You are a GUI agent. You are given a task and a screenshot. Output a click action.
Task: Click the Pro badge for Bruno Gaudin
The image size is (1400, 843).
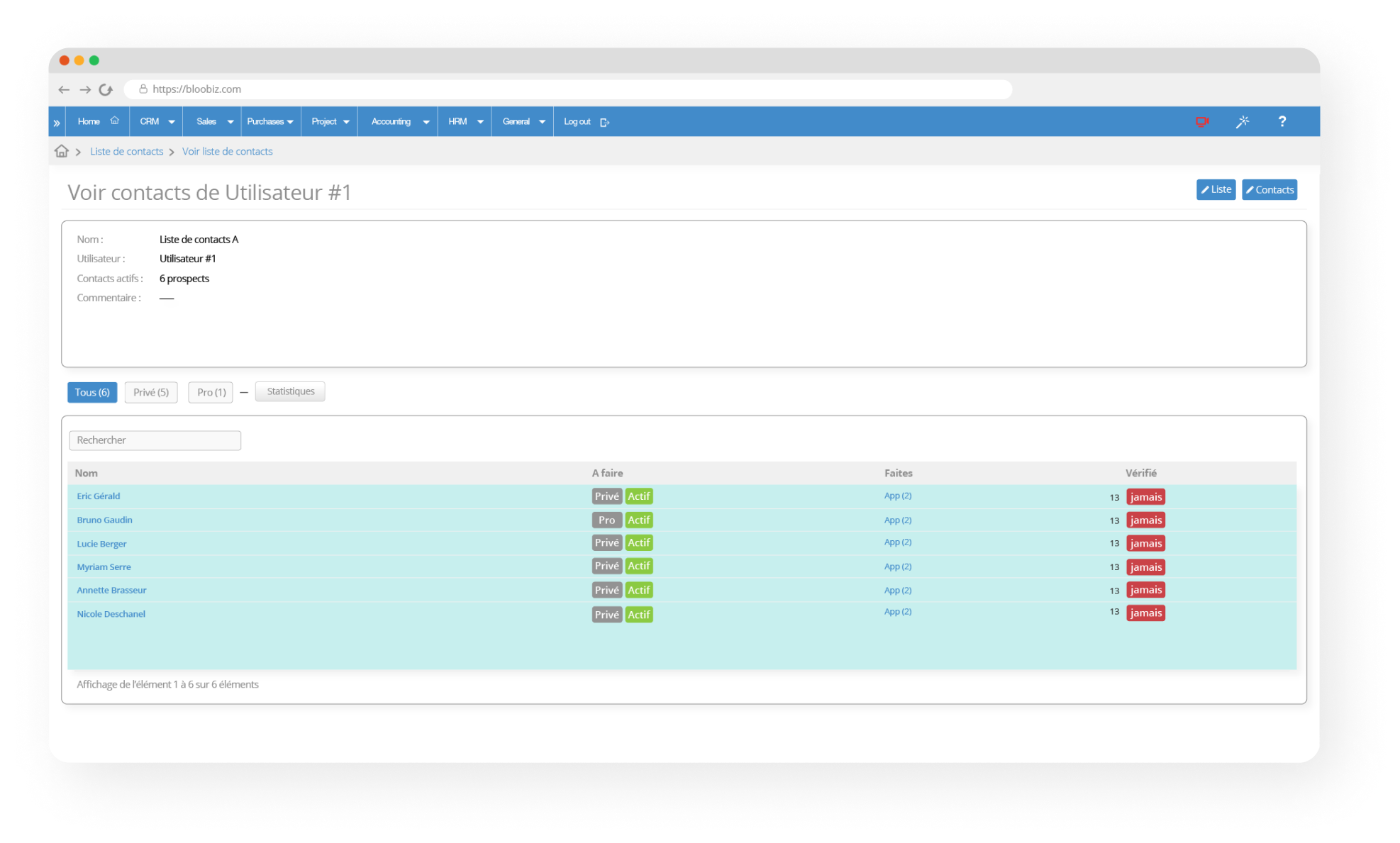coord(606,520)
